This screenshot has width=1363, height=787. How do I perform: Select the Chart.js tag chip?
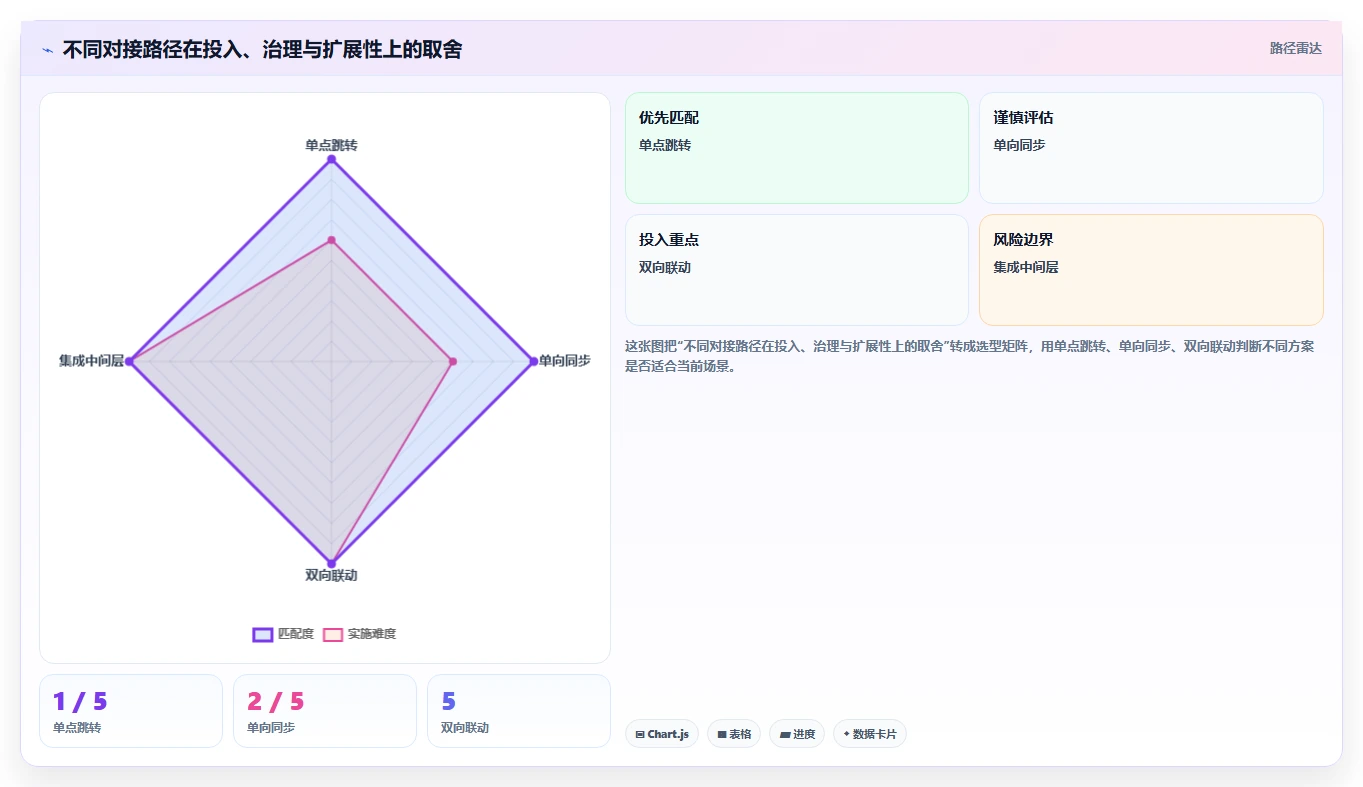tap(662, 734)
